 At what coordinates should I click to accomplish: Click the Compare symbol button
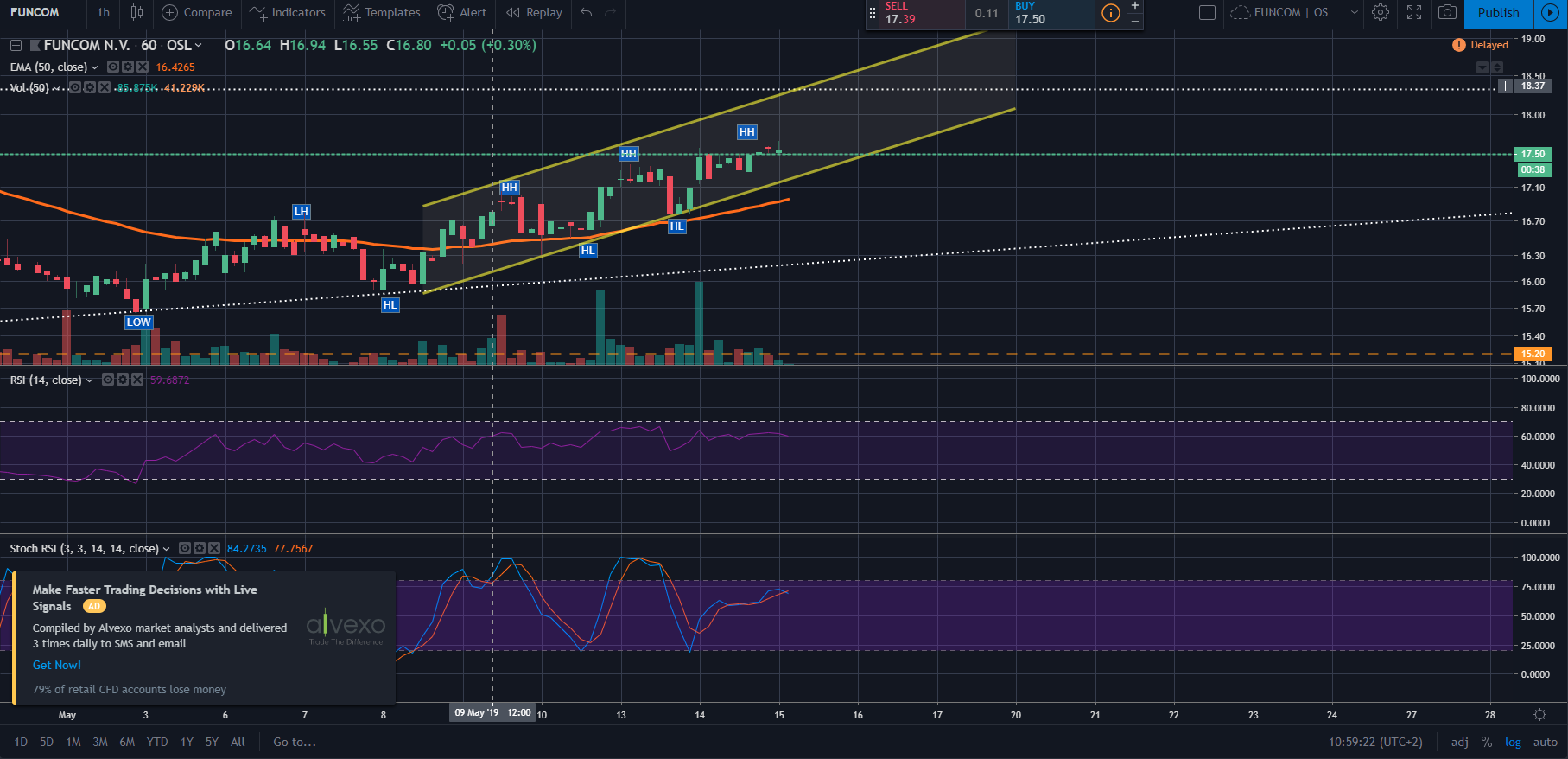click(x=197, y=12)
